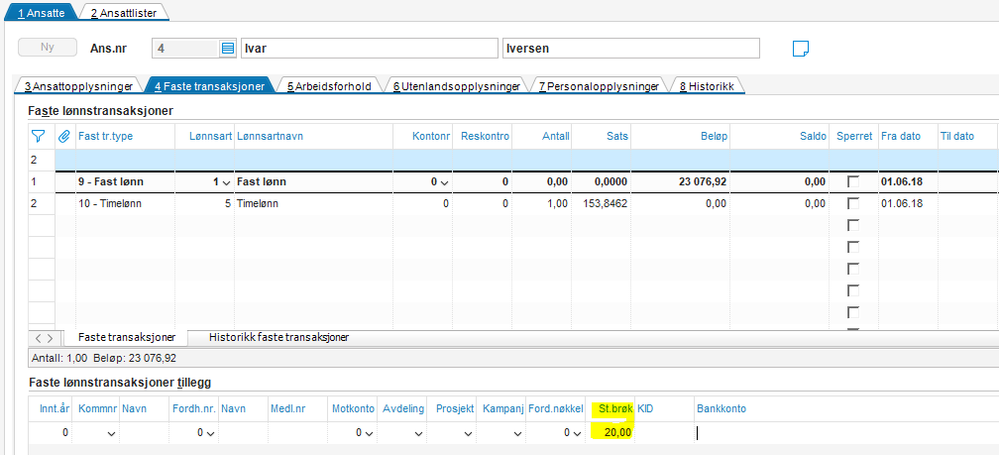Open Lønnsart dropdown in Fast lønn row
The height and width of the screenshot is (455, 999).
(226, 183)
